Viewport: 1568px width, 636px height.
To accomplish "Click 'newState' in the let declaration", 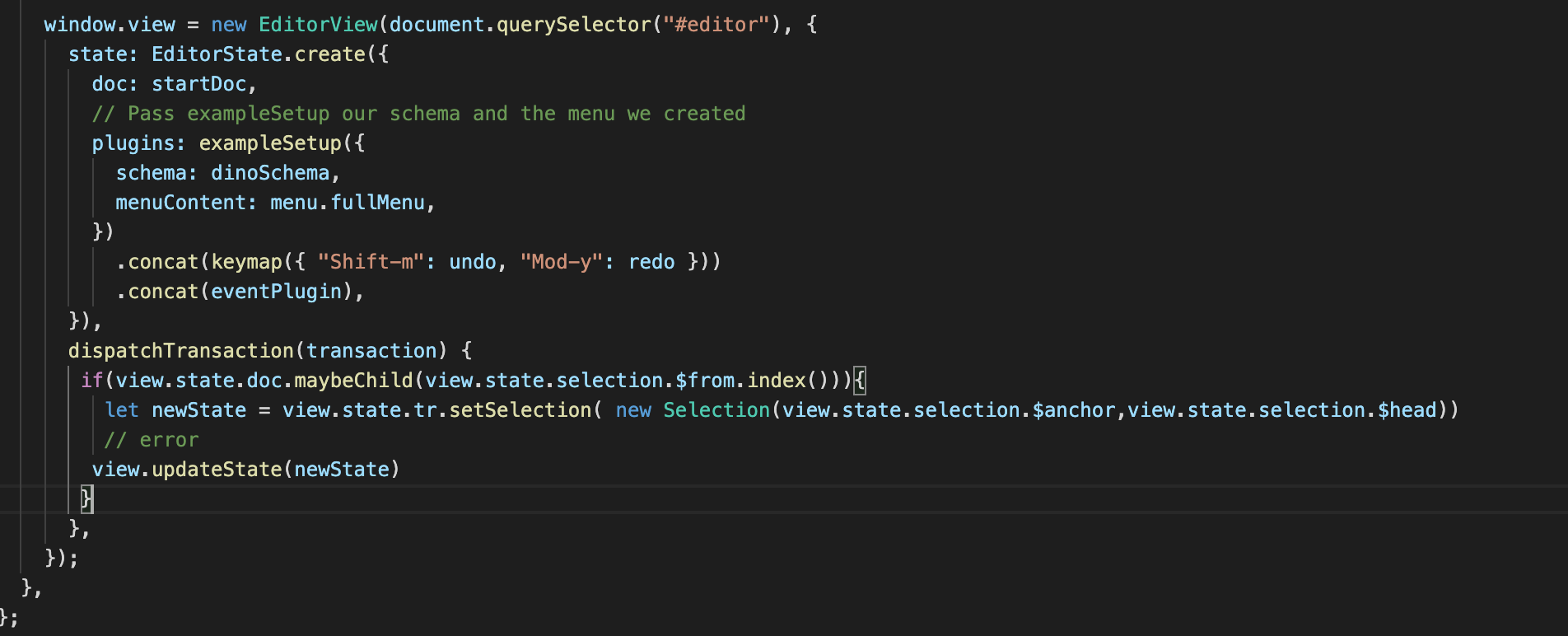I will pyautogui.click(x=199, y=409).
